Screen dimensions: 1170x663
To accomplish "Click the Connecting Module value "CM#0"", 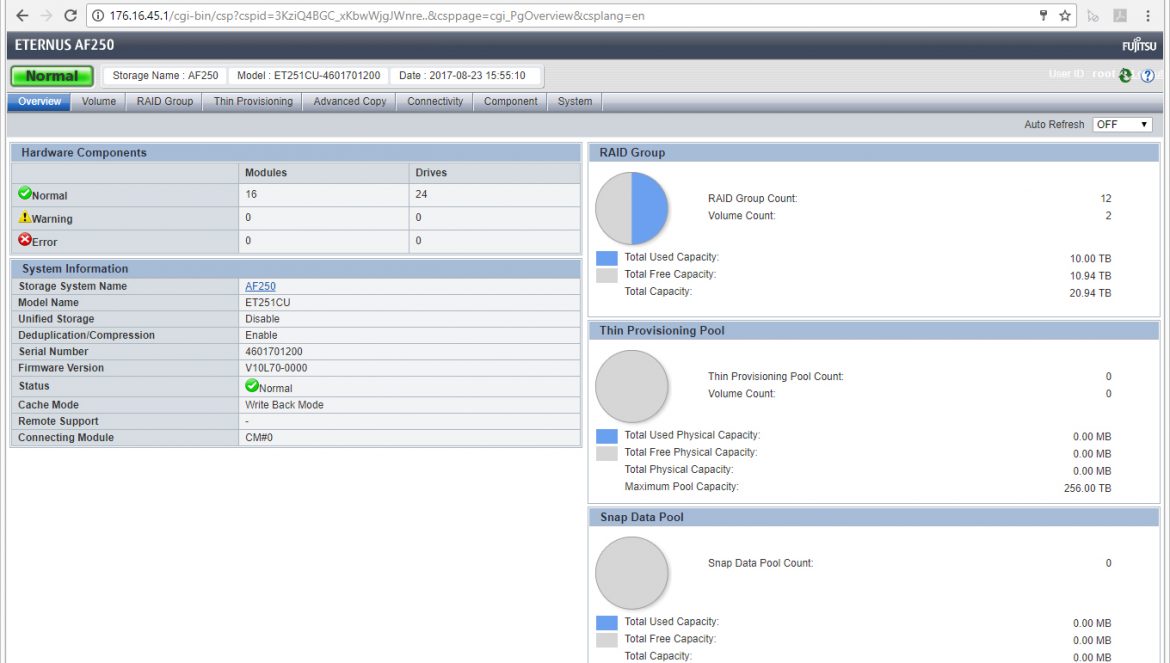I will (x=259, y=438).
